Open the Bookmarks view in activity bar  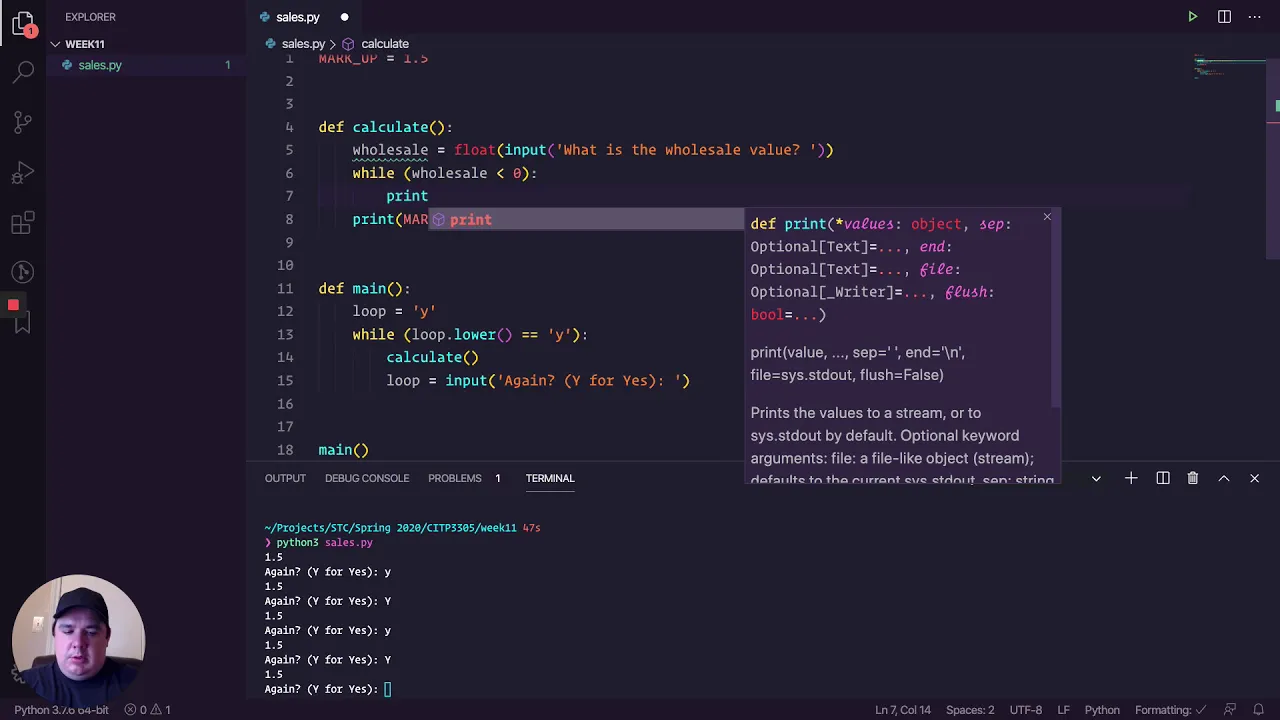point(23,322)
